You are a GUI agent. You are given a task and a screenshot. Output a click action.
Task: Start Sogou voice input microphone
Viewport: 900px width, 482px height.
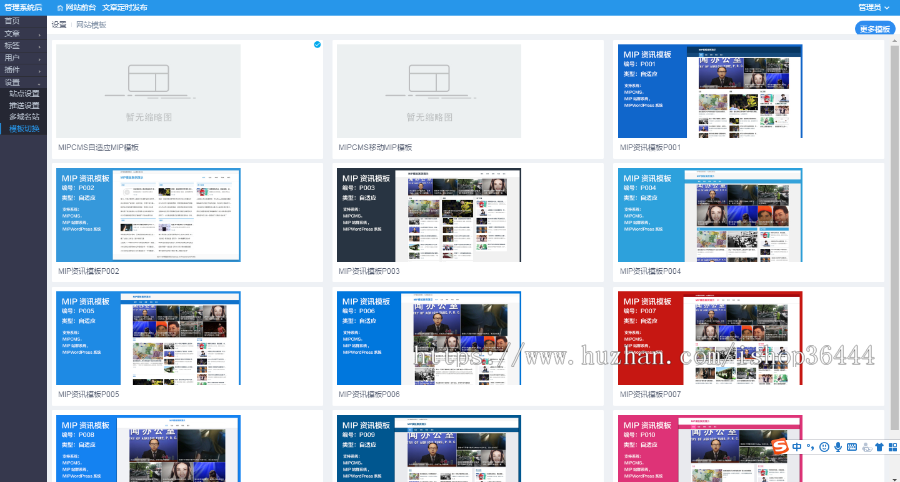838,447
